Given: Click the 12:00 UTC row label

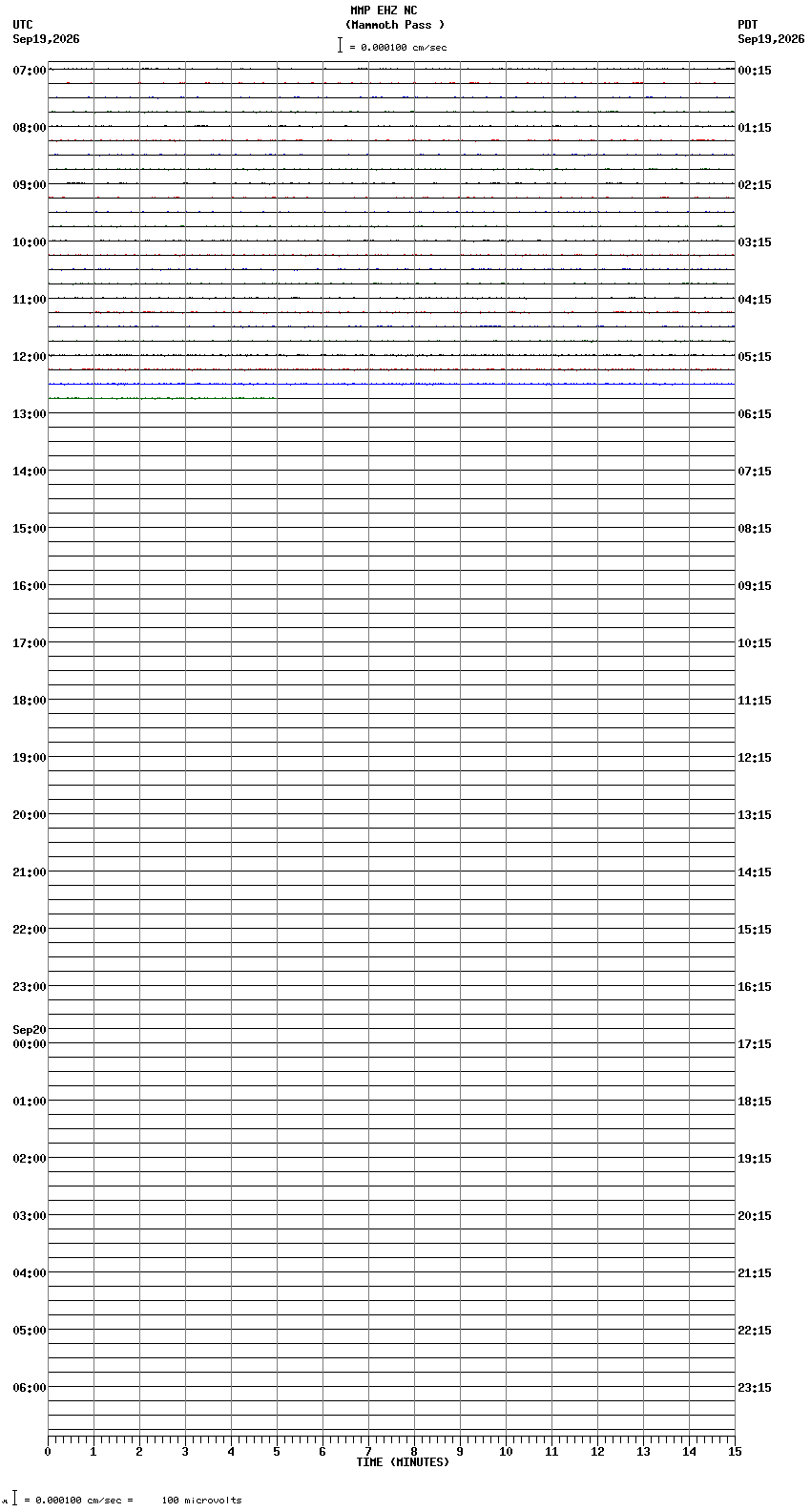Looking at the screenshot, I should point(30,357).
